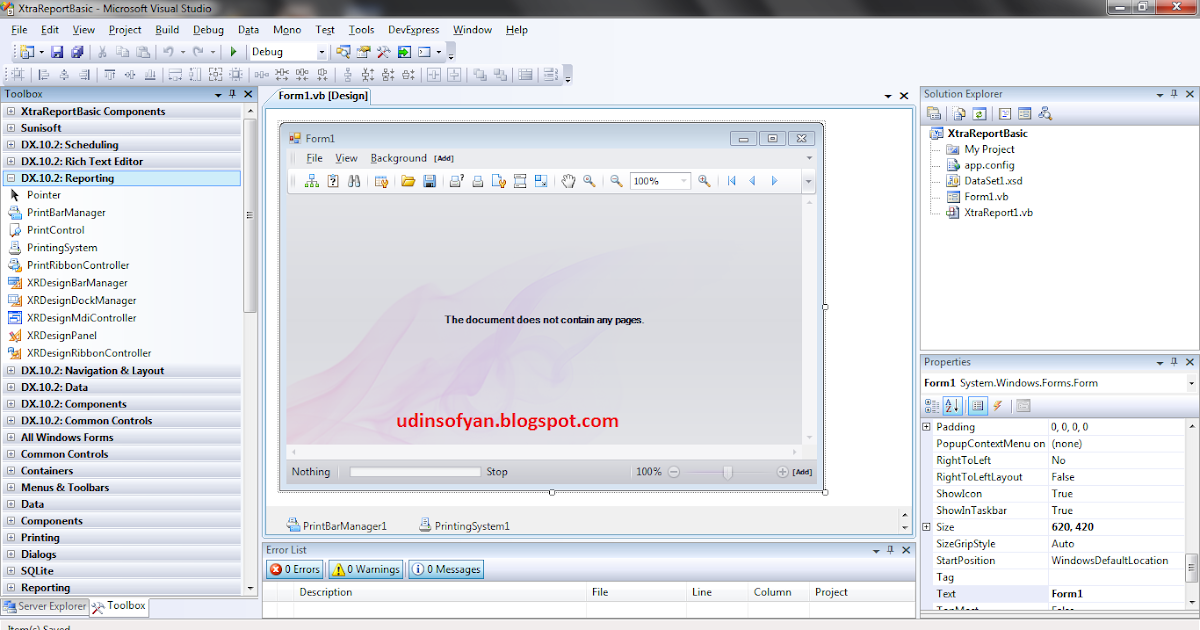This screenshot has height=630, width=1200.
Task: Go to Previous Page in preview toolbar
Action: click(752, 181)
